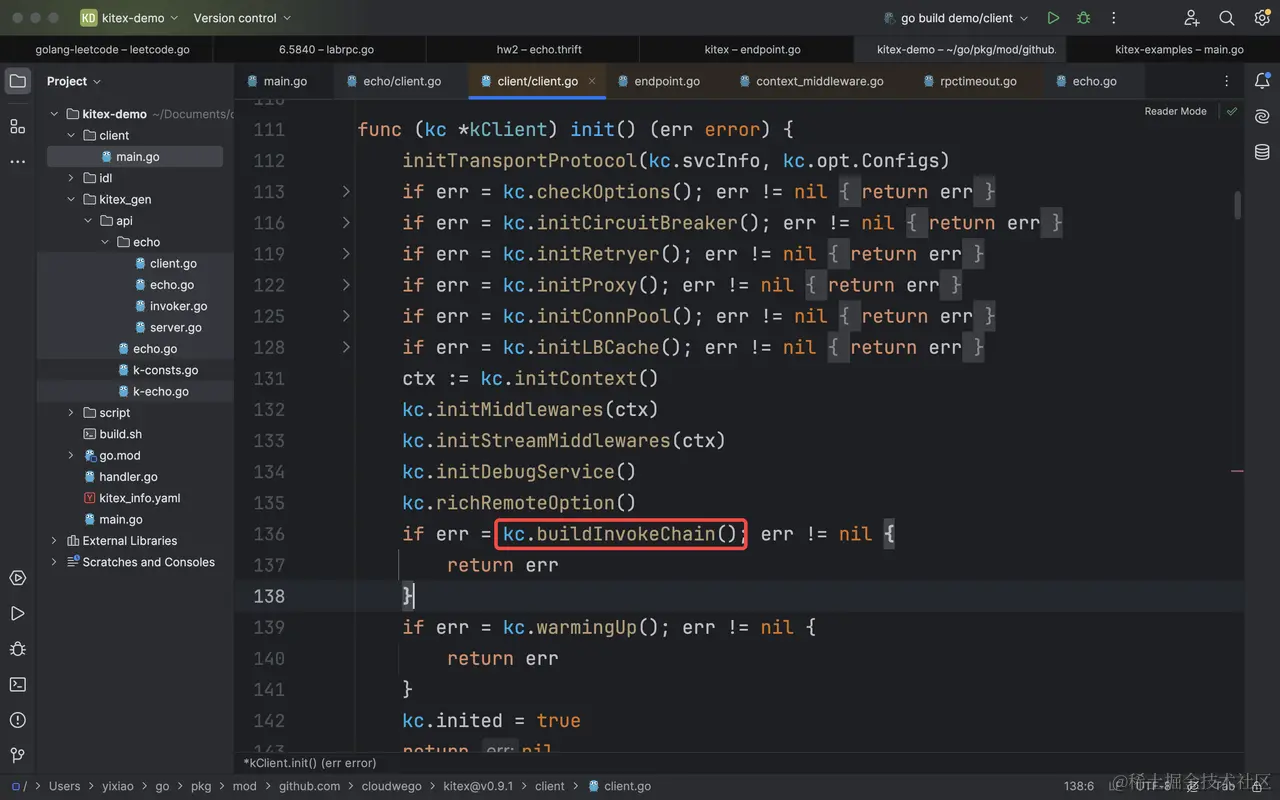Switch to hw2 – echo.thrift window tab
The height and width of the screenshot is (800, 1280).
[539, 49]
